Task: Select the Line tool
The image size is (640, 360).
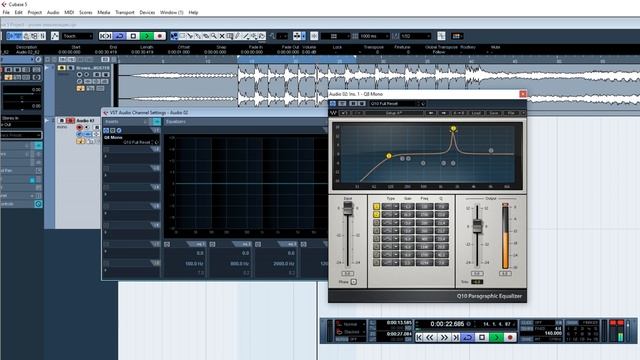Action: [x=246, y=36]
